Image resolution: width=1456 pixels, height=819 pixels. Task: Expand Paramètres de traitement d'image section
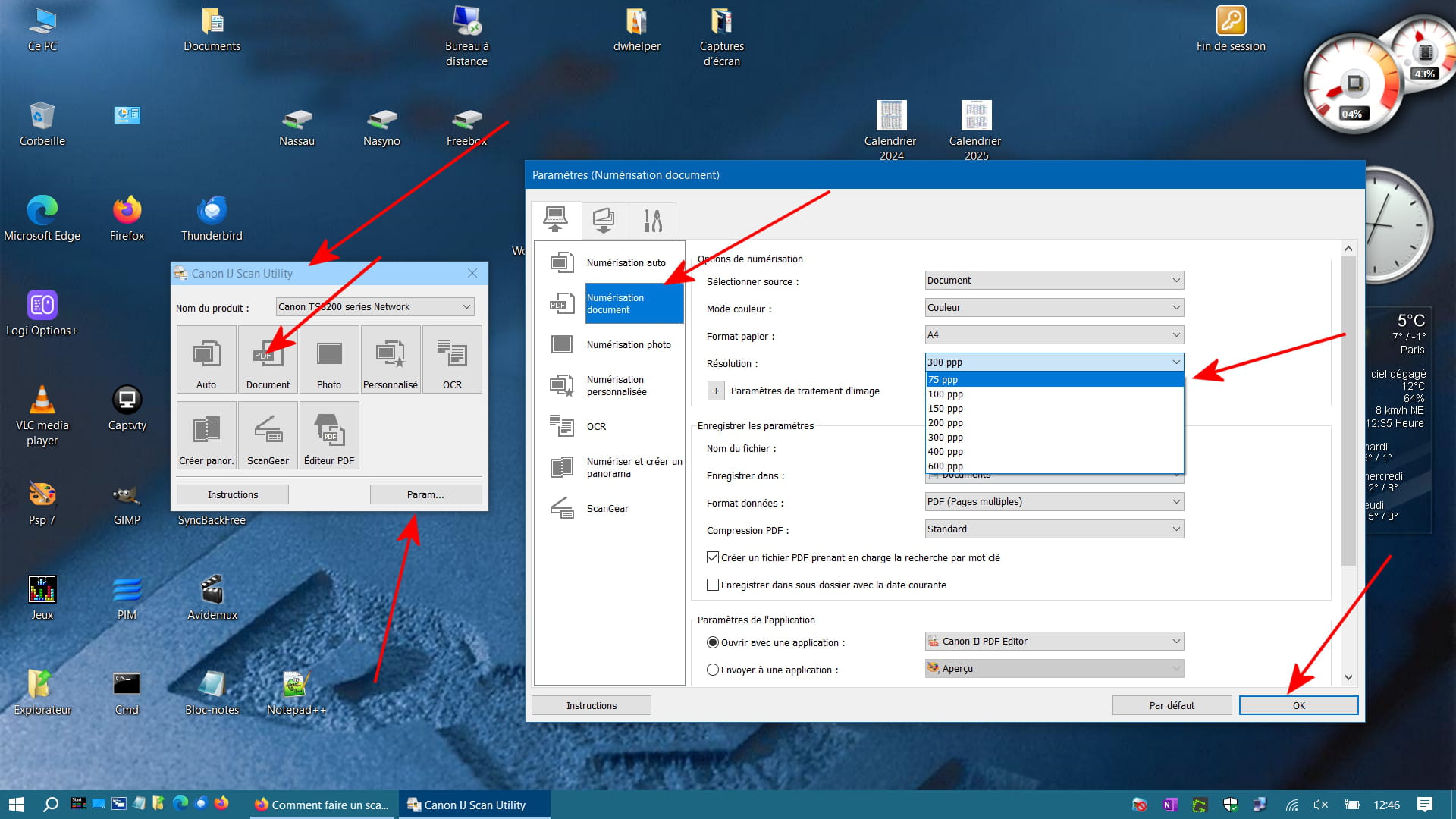[x=716, y=391]
